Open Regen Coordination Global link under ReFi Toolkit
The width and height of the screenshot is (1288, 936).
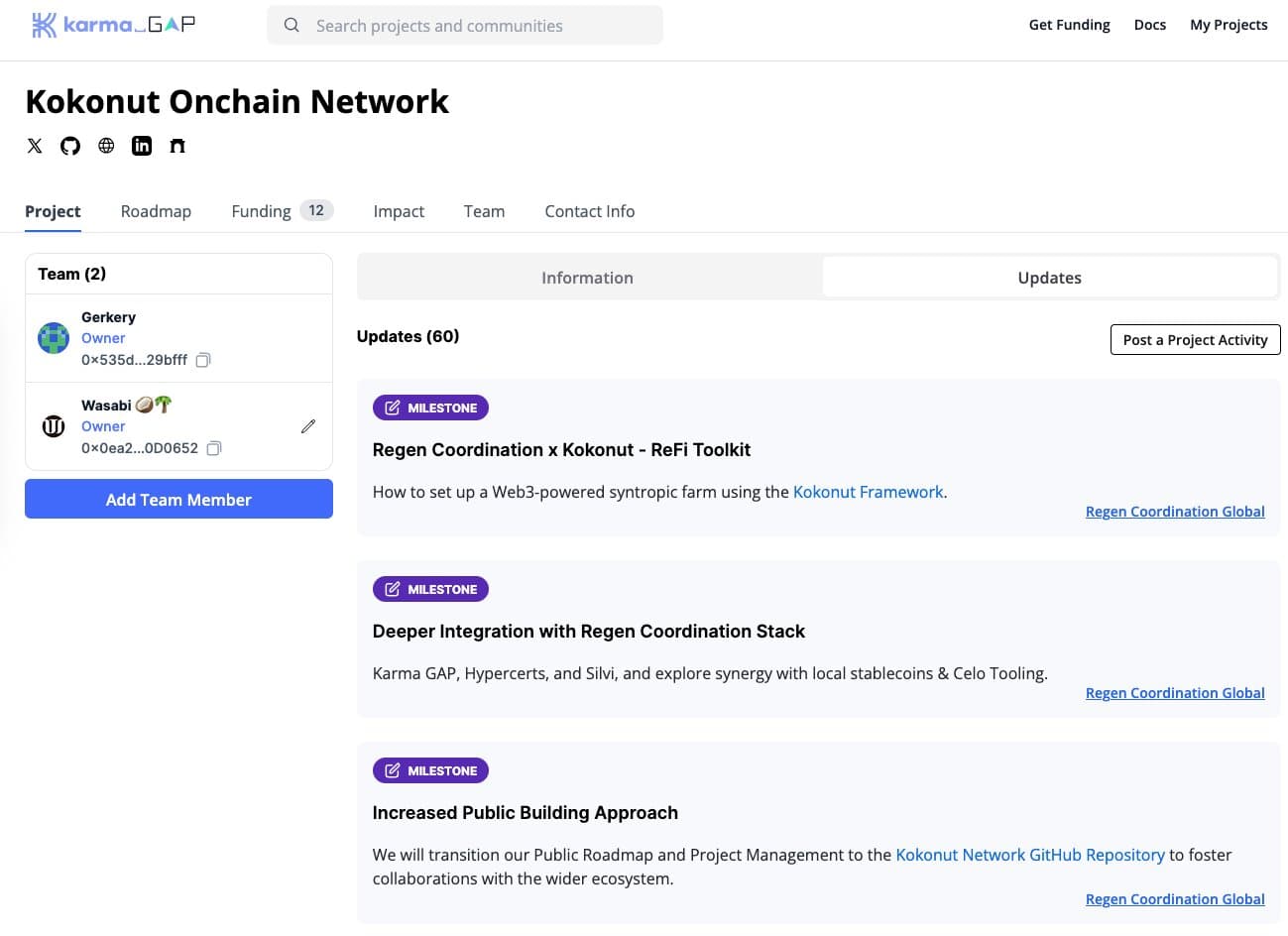click(x=1175, y=512)
